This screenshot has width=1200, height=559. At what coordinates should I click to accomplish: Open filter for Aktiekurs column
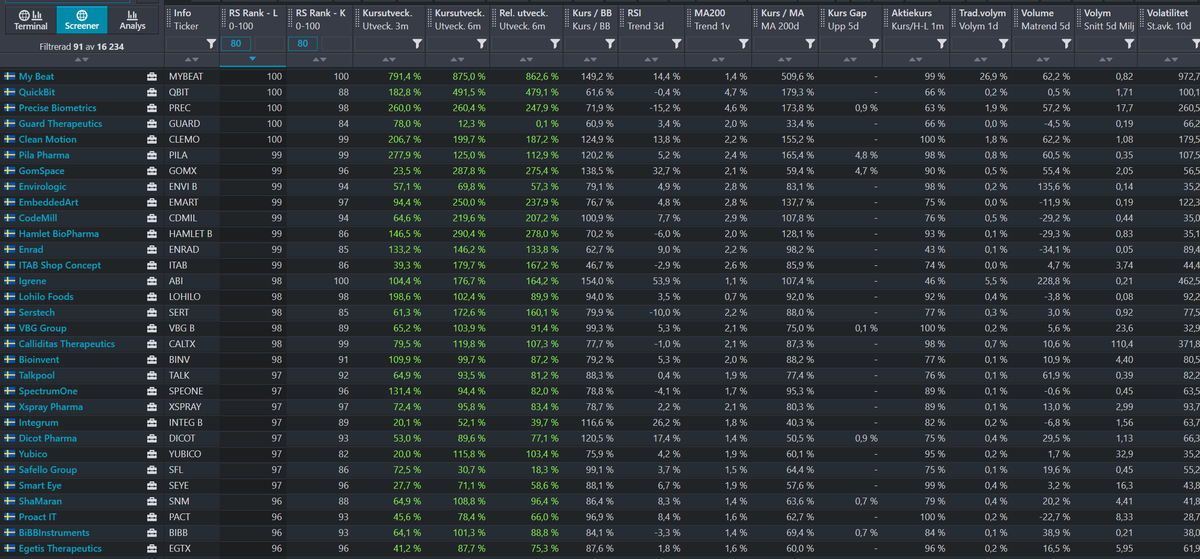[940, 44]
